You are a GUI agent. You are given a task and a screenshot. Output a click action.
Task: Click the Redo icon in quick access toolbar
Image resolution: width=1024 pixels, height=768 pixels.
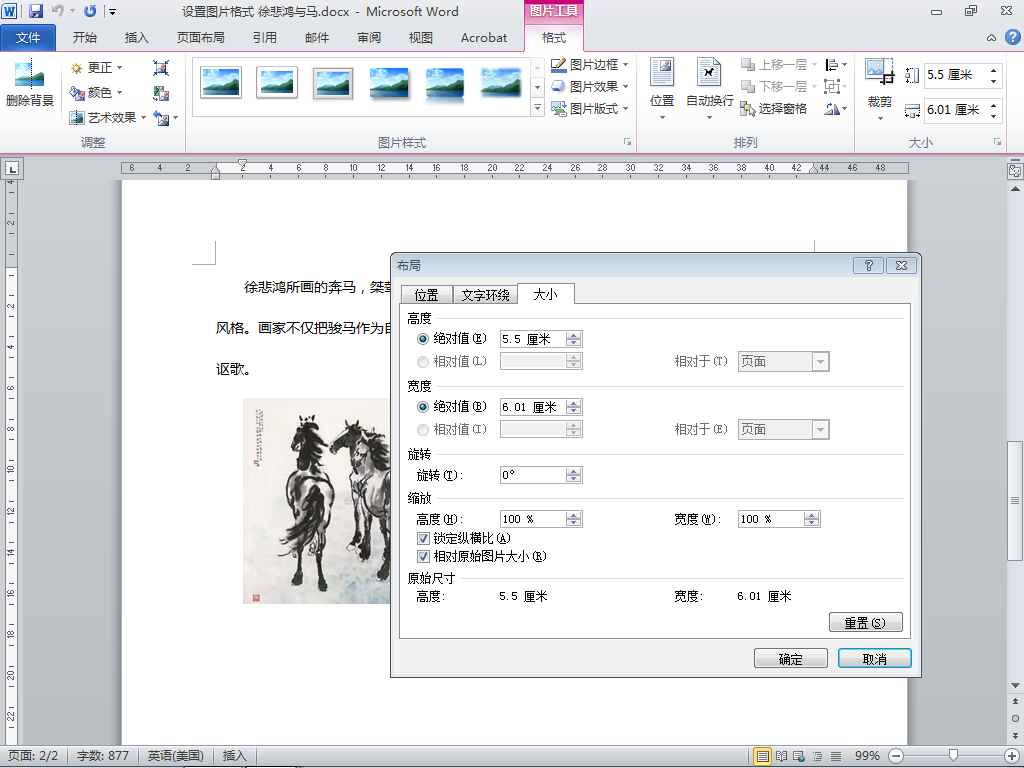click(90, 11)
